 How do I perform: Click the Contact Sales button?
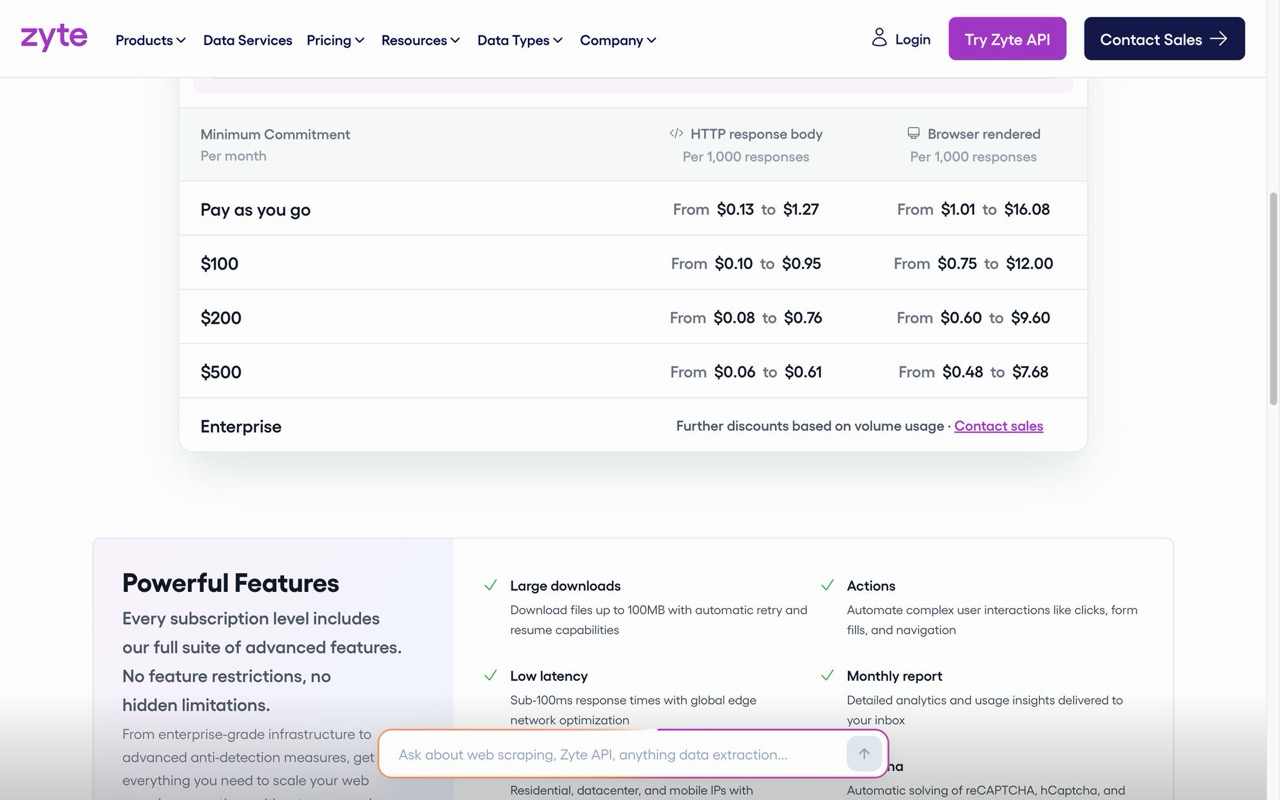[1164, 39]
